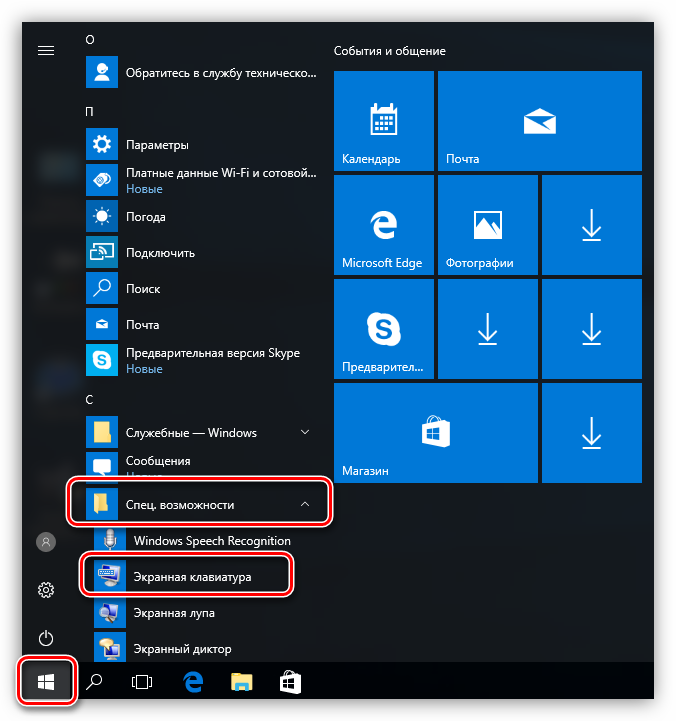
Task: Open taskbar search magnifier
Action: click(94, 681)
